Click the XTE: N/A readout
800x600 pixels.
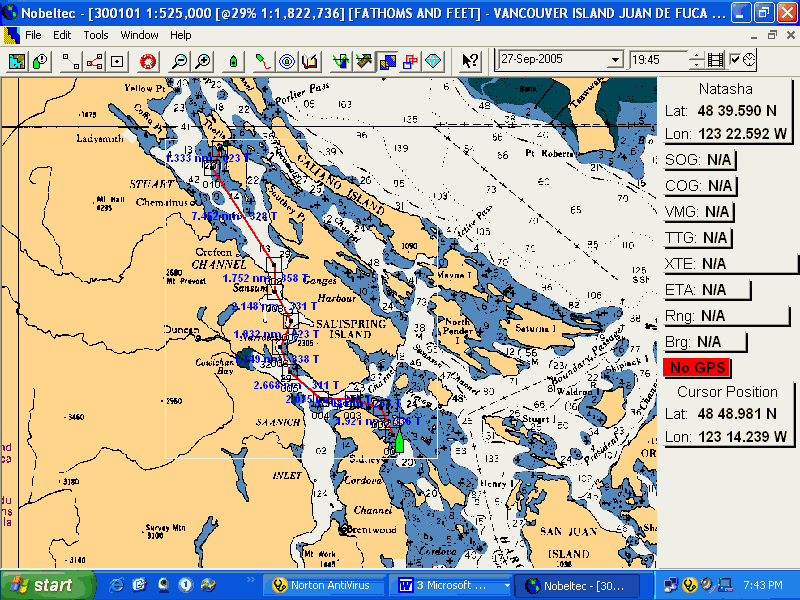[731, 264]
